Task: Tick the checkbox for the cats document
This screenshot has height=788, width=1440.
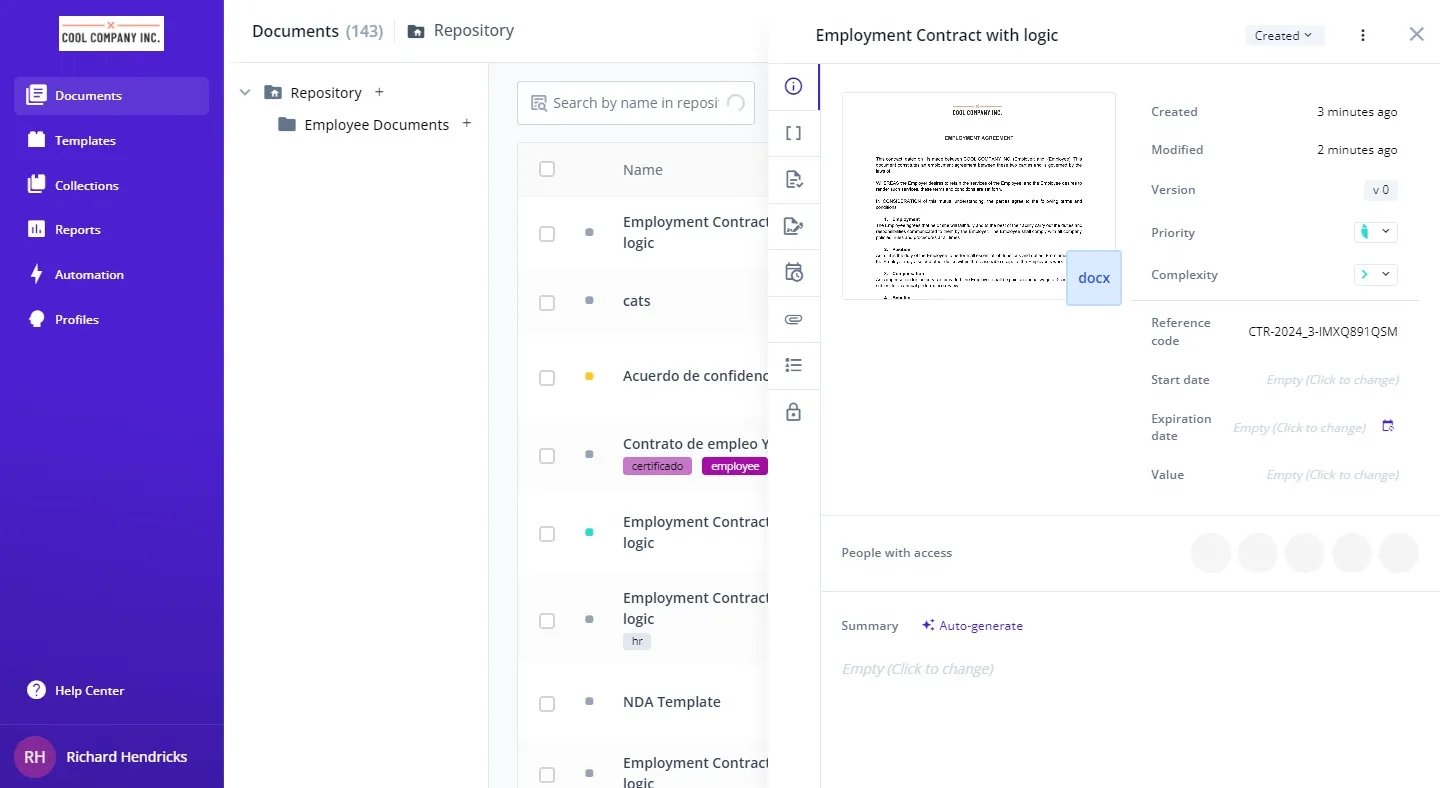Action: point(547,302)
